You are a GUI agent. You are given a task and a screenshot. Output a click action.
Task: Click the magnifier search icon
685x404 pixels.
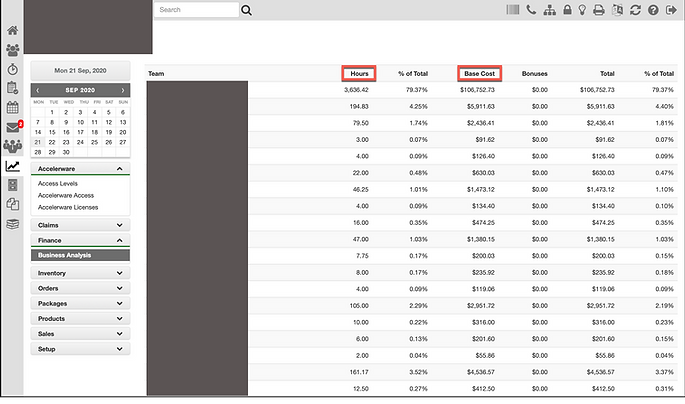[246, 10]
